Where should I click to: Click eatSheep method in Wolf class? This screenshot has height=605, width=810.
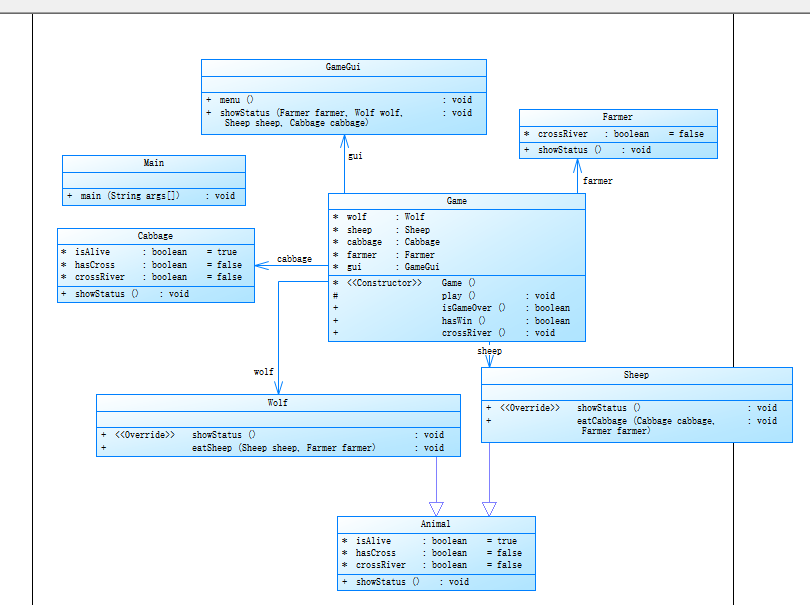[x=272, y=448]
